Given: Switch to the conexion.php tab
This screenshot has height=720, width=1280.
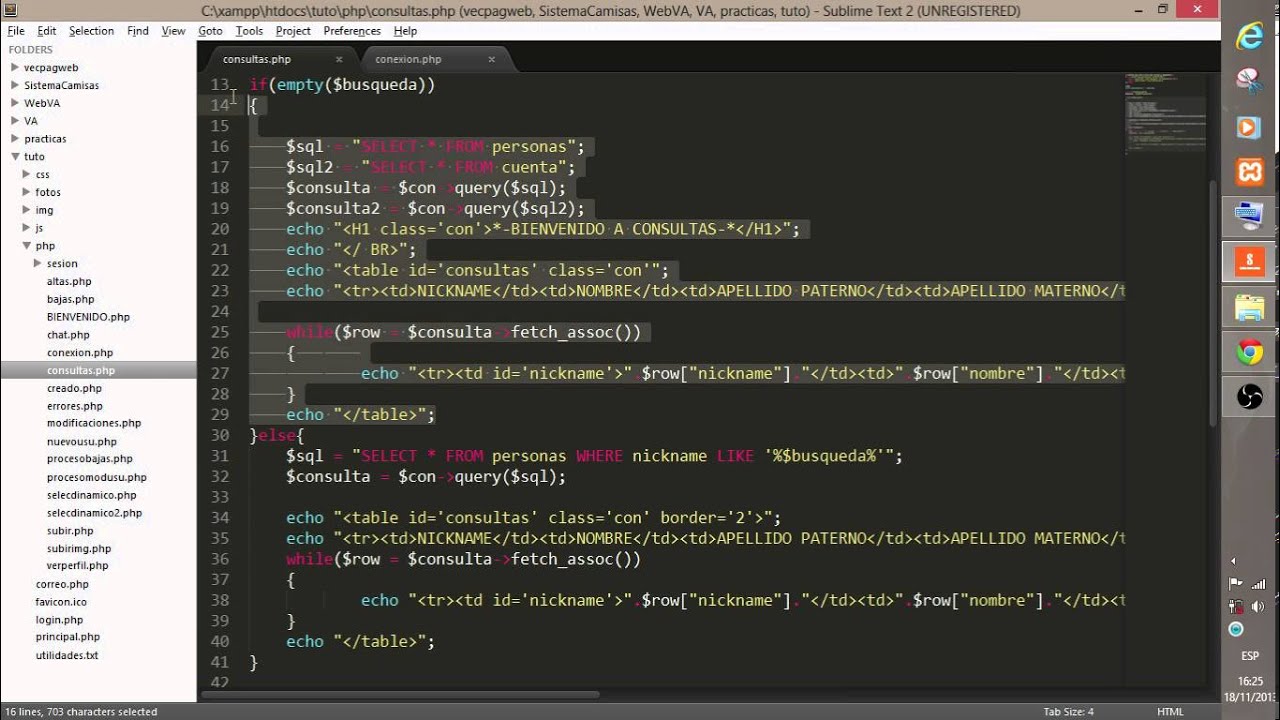Looking at the screenshot, I should (408, 59).
